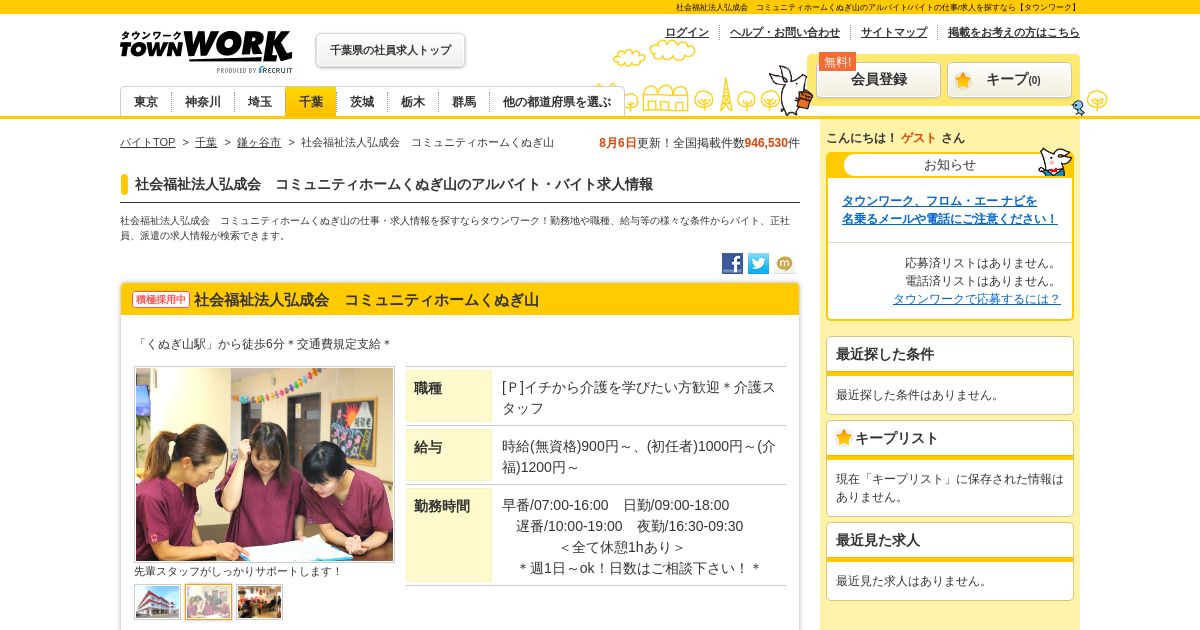This screenshot has width=1200, height=630.
Task: Click job title コミュニティホームくぬぎ山 in yellow header
Action: pos(366,300)
